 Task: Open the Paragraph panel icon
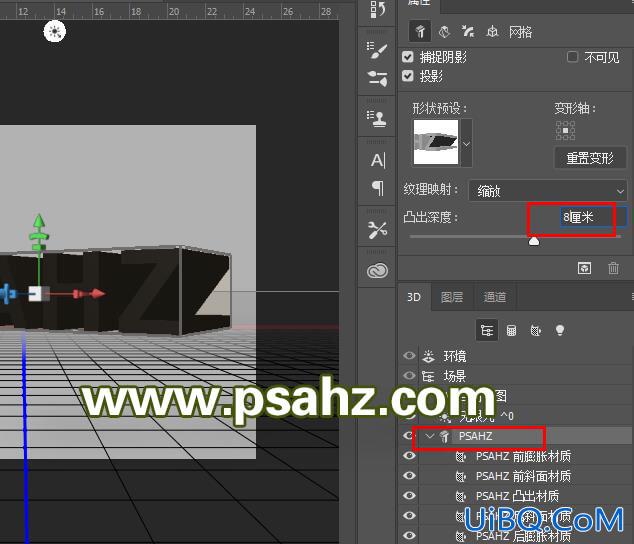(378, 188)
